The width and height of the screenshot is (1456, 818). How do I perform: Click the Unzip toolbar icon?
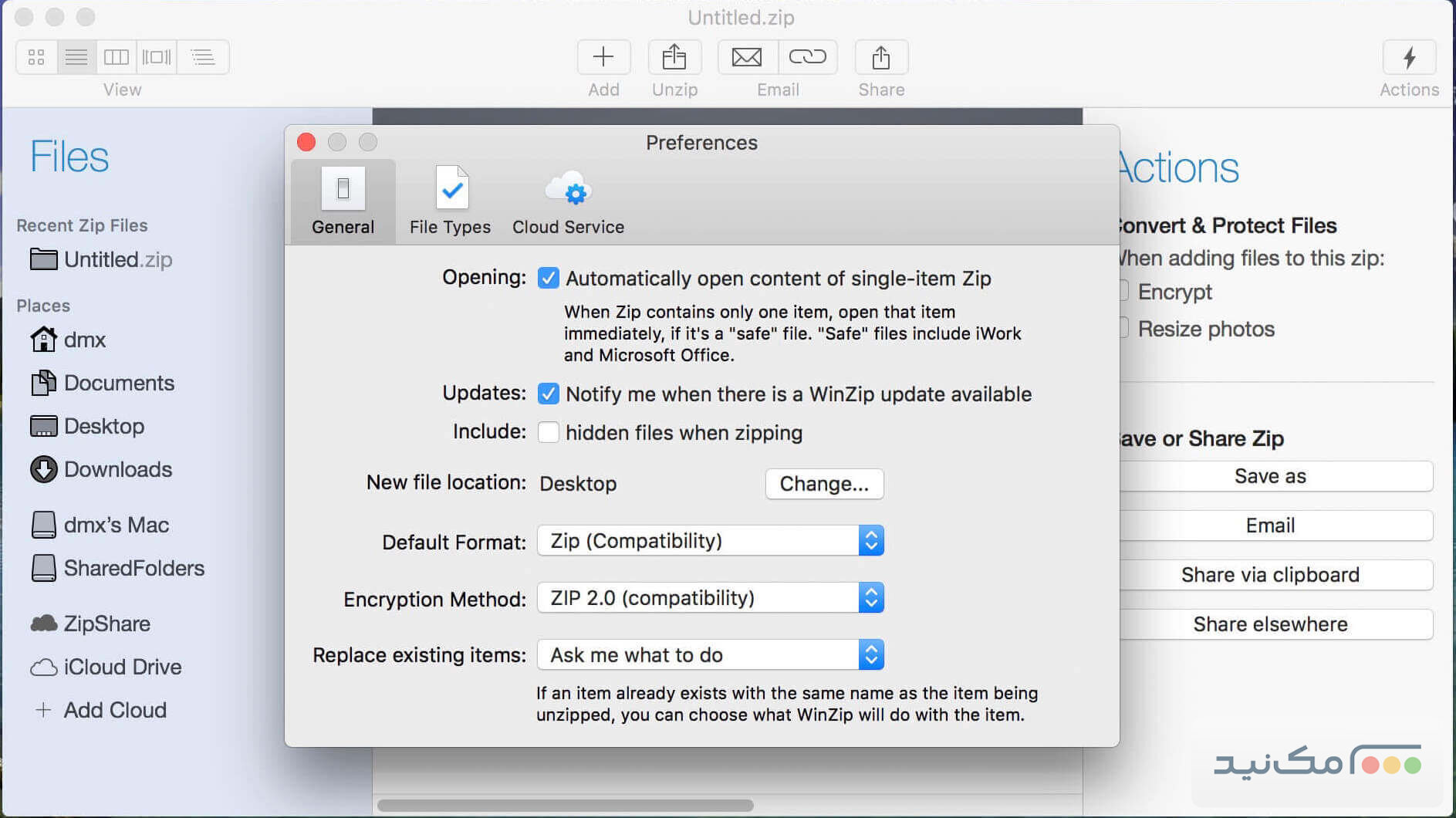click(674, 57)
